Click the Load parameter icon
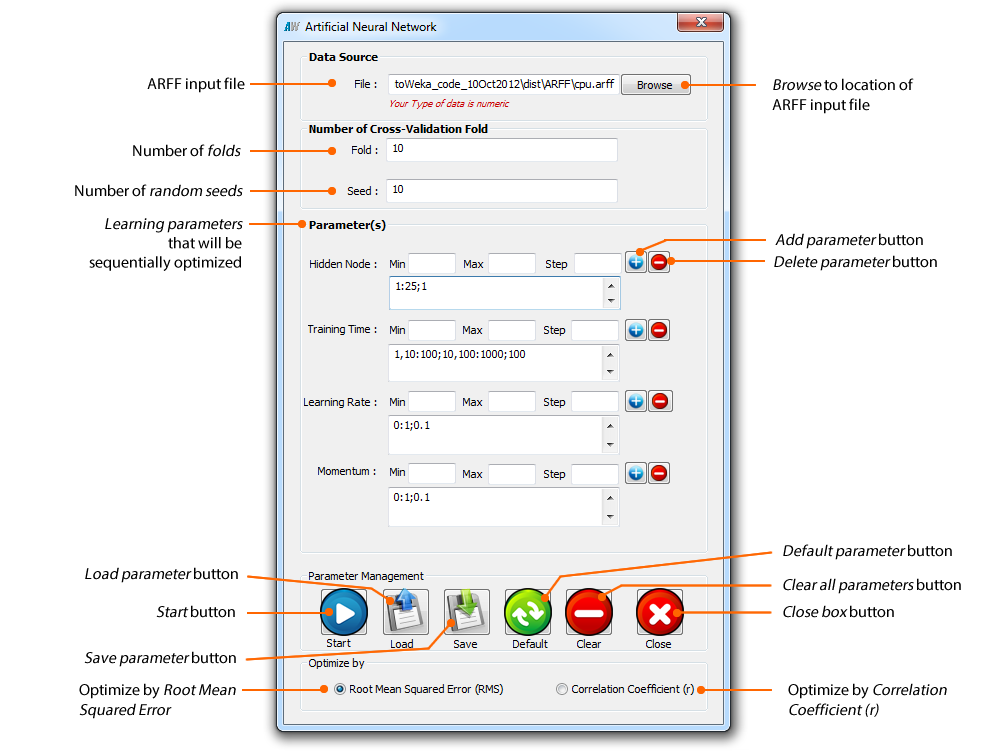 coord(405,612)
